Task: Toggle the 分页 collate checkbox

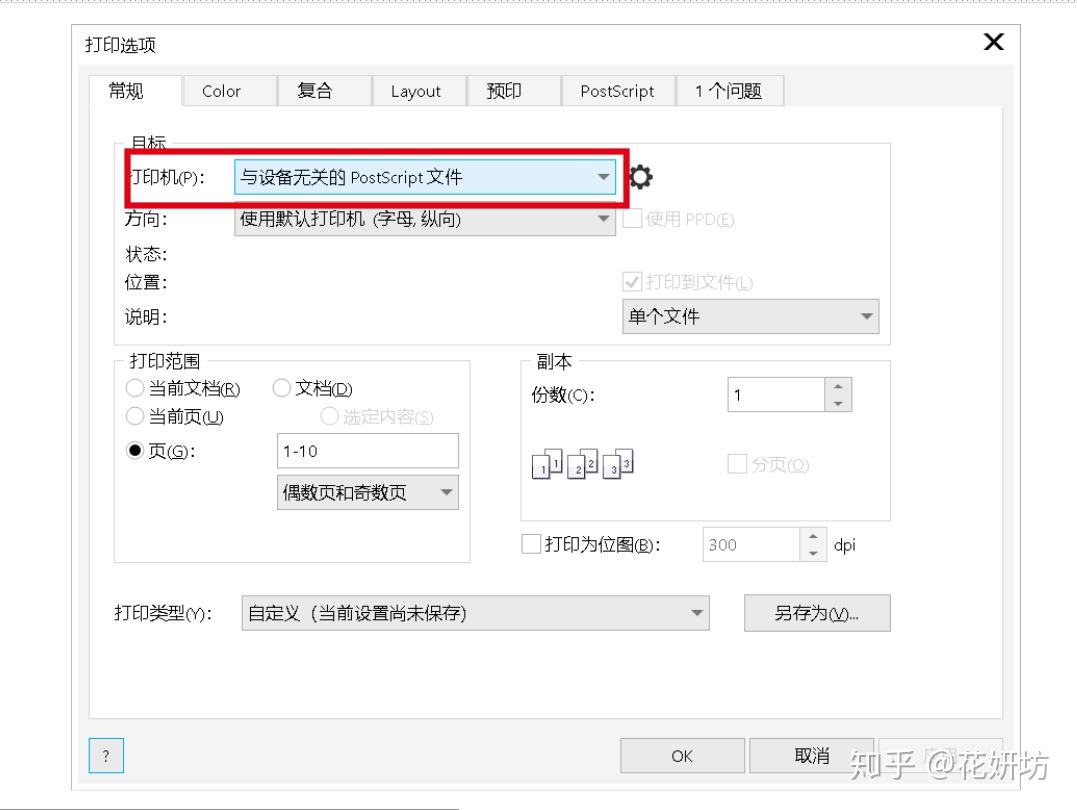Action: [737, 464]
